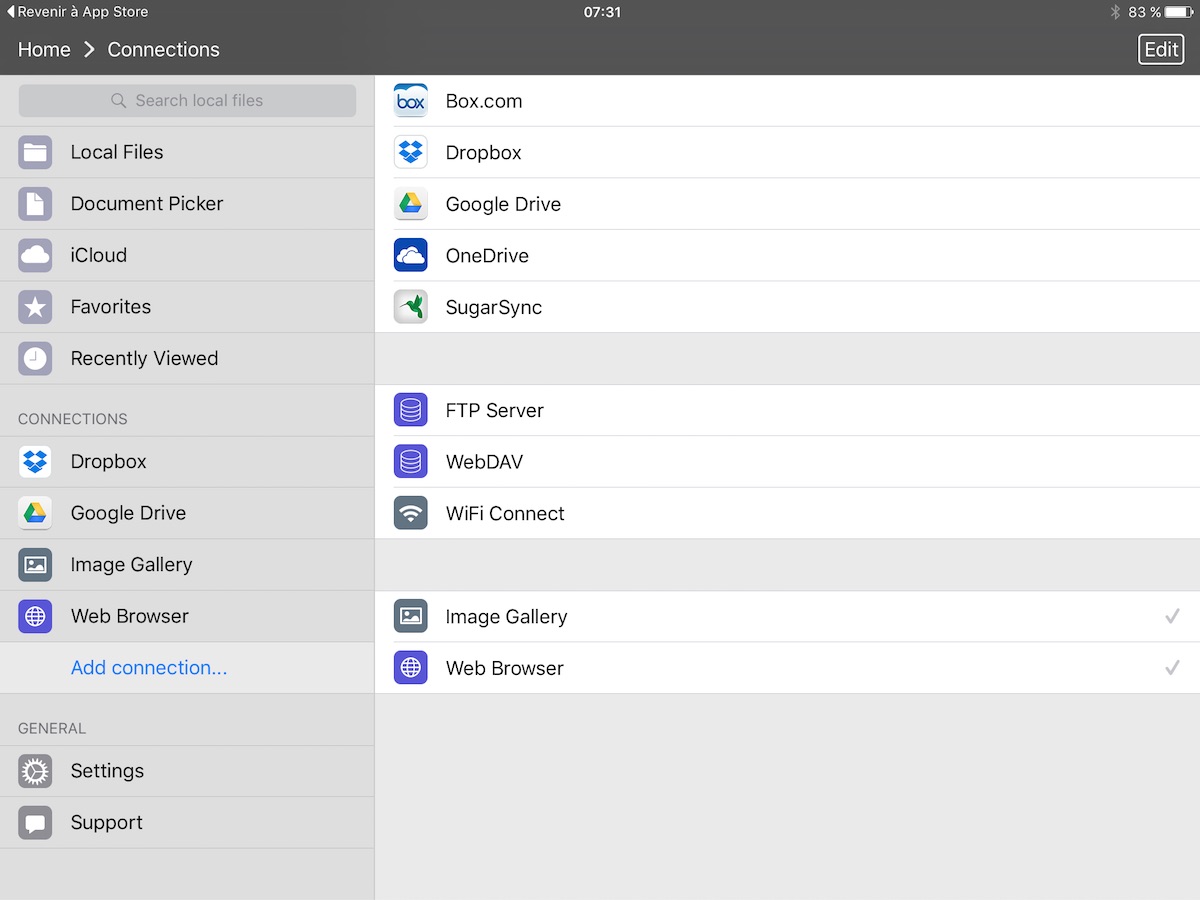Select the FTP Server database icon

tap(411, 410)
